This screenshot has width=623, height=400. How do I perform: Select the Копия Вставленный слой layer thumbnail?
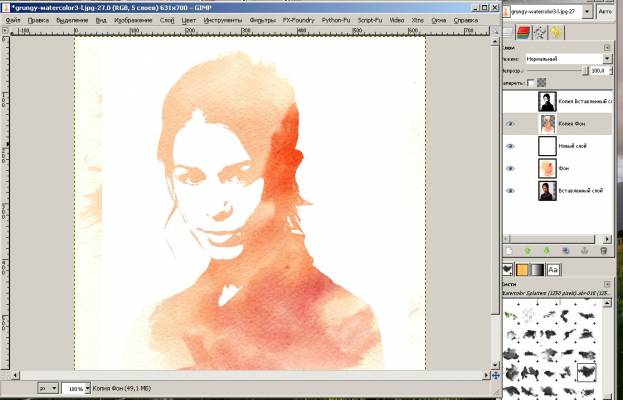[x=547, y=102]
